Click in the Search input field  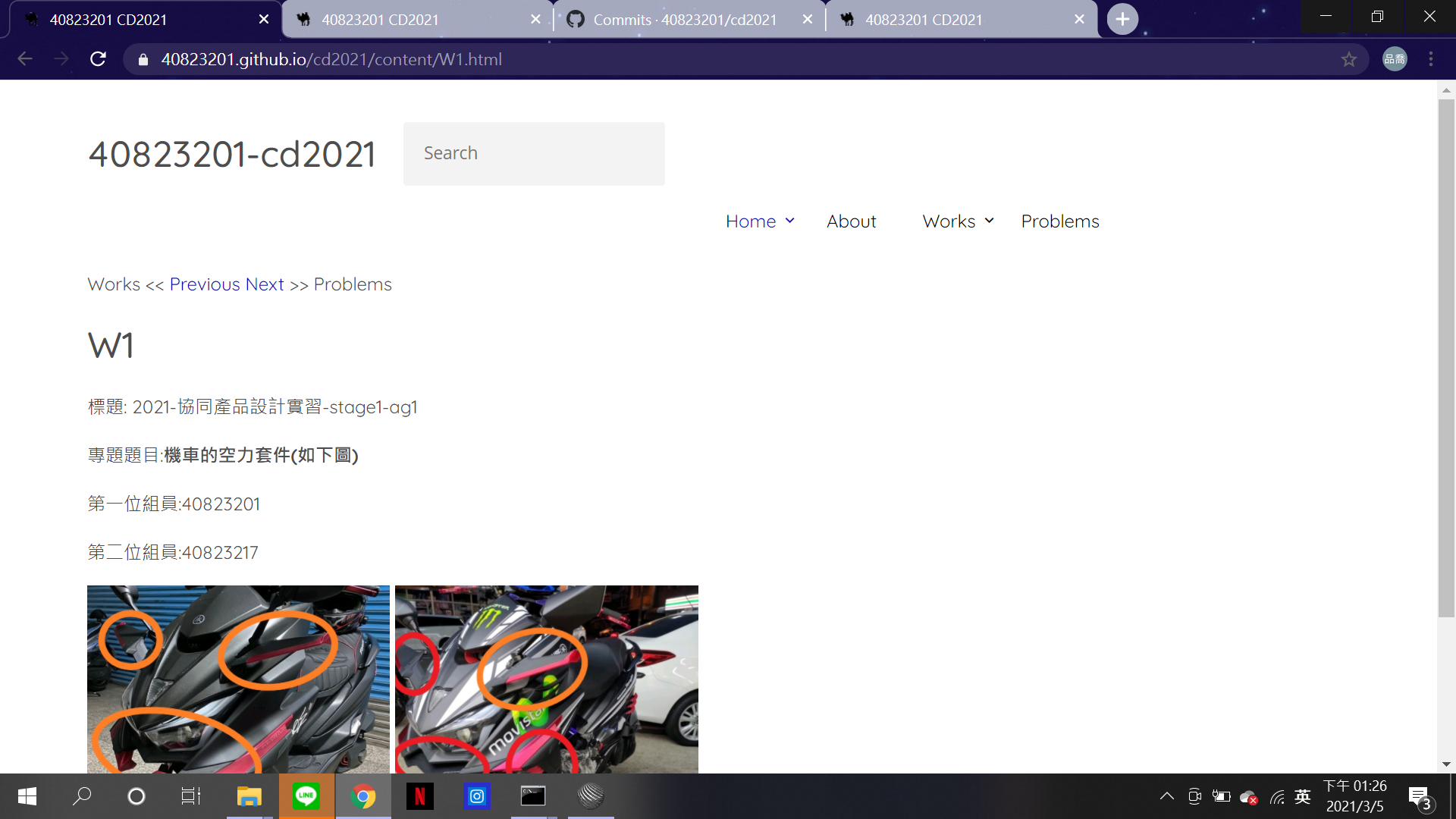tap(534, 154)
